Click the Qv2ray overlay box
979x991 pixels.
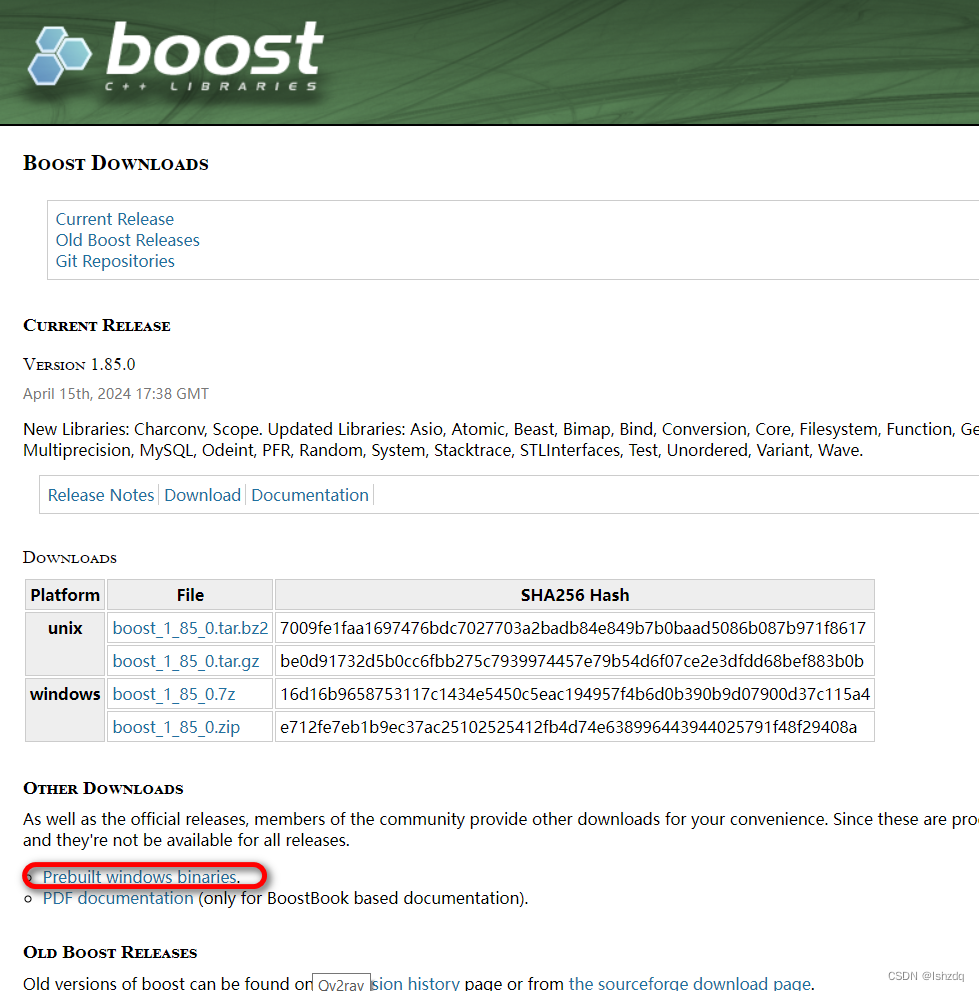pos(341,983)
